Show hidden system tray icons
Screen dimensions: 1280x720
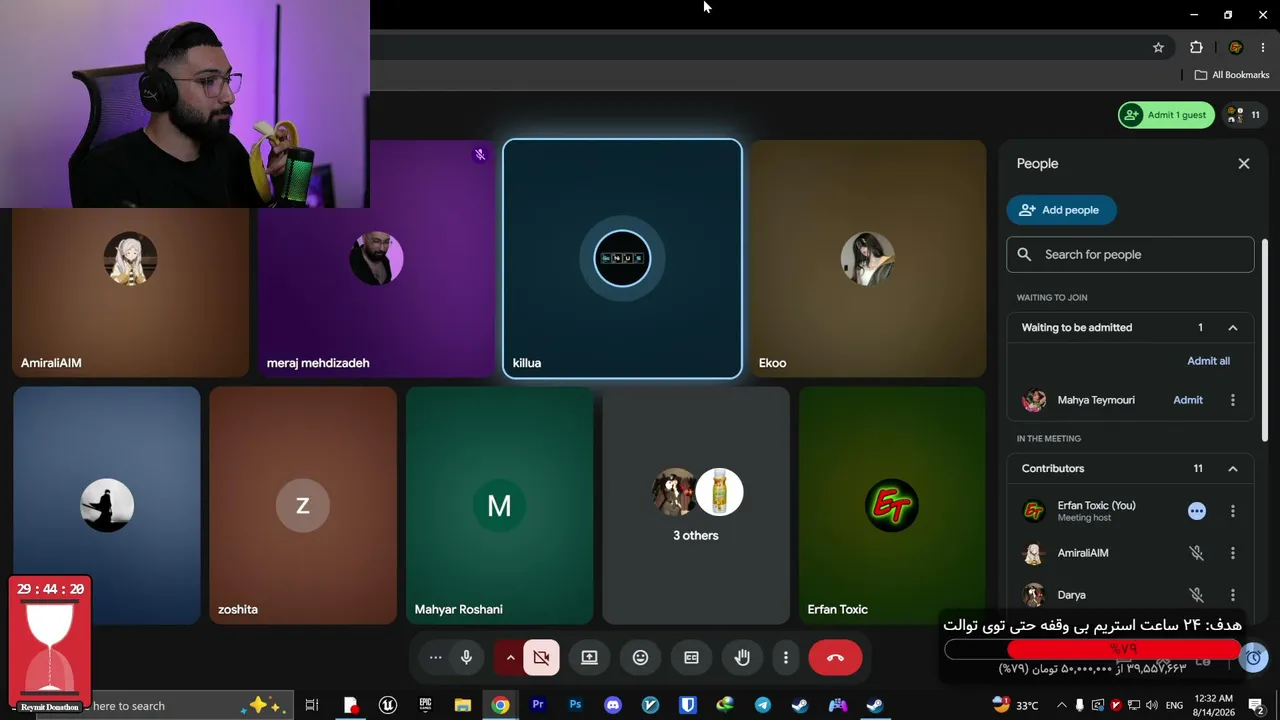click(1062, 705)
